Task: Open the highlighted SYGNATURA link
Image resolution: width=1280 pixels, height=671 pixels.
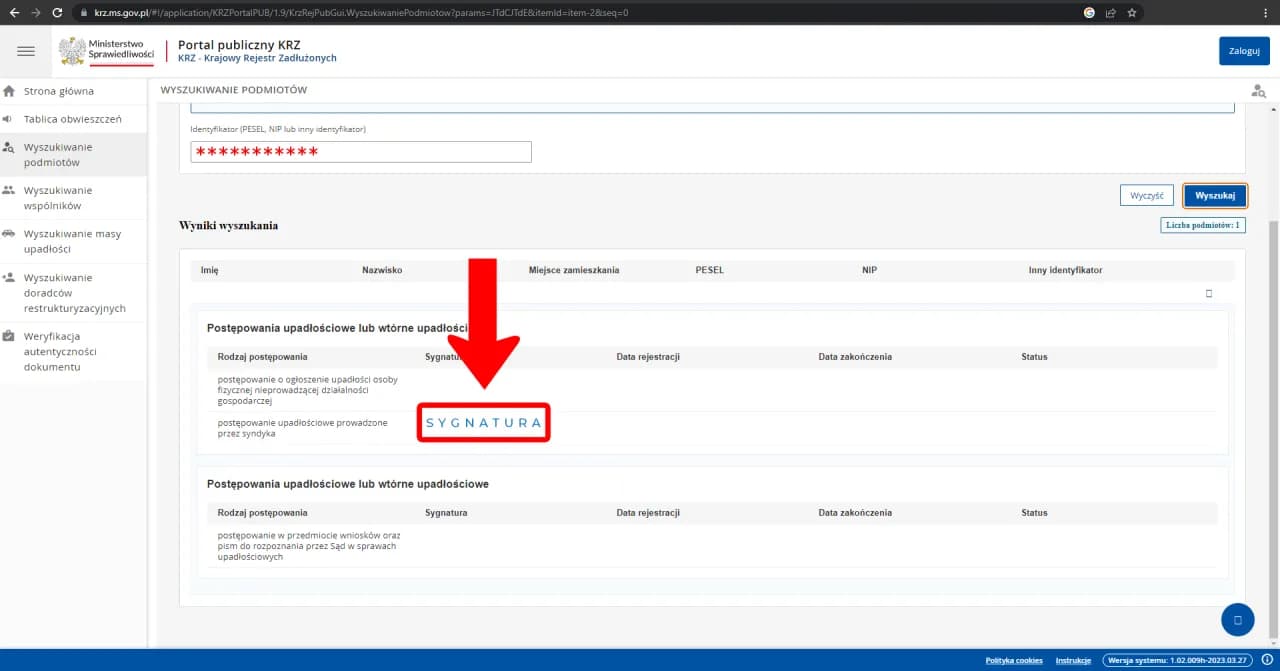Action: click(x=484, y=423)
